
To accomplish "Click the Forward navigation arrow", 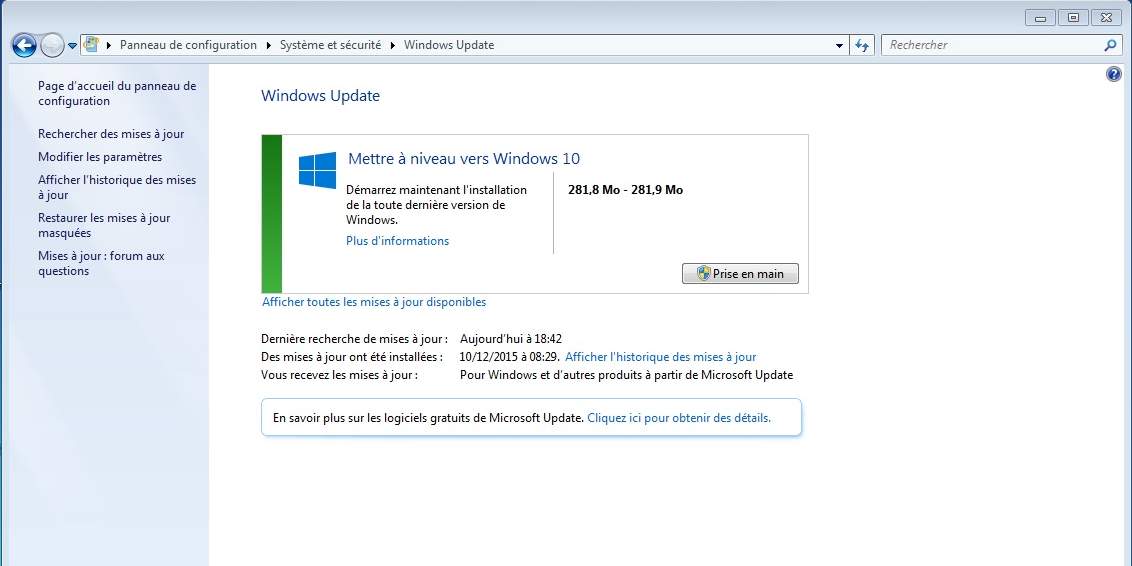I will point(52,45).
